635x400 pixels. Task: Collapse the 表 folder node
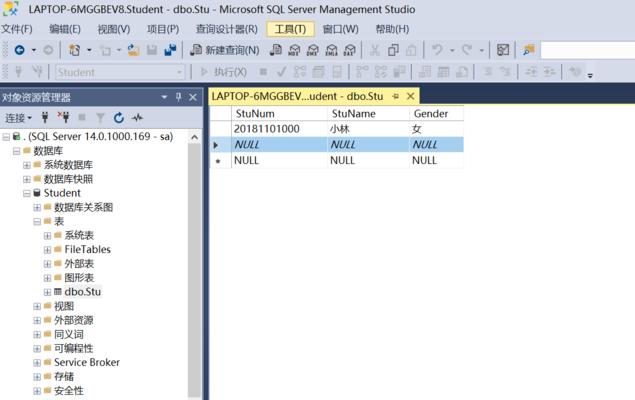tap(37, 222)
